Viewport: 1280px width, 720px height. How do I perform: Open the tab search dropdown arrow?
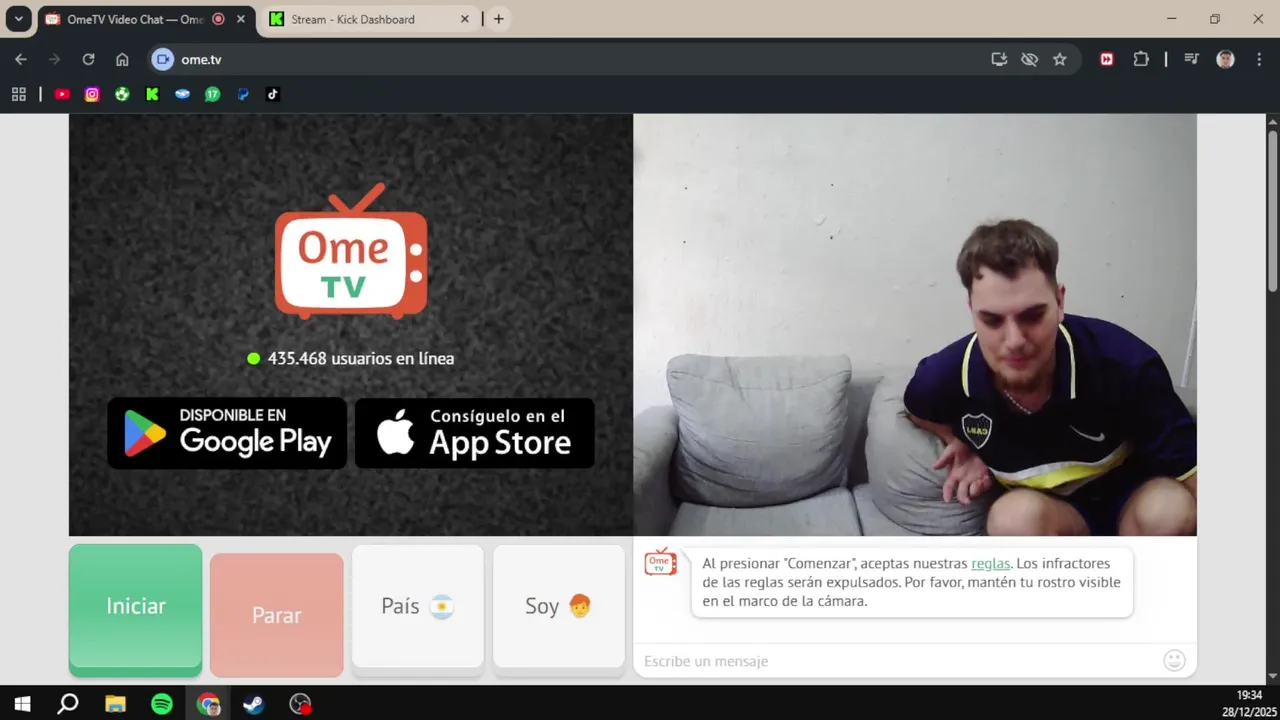coord(18,19)
